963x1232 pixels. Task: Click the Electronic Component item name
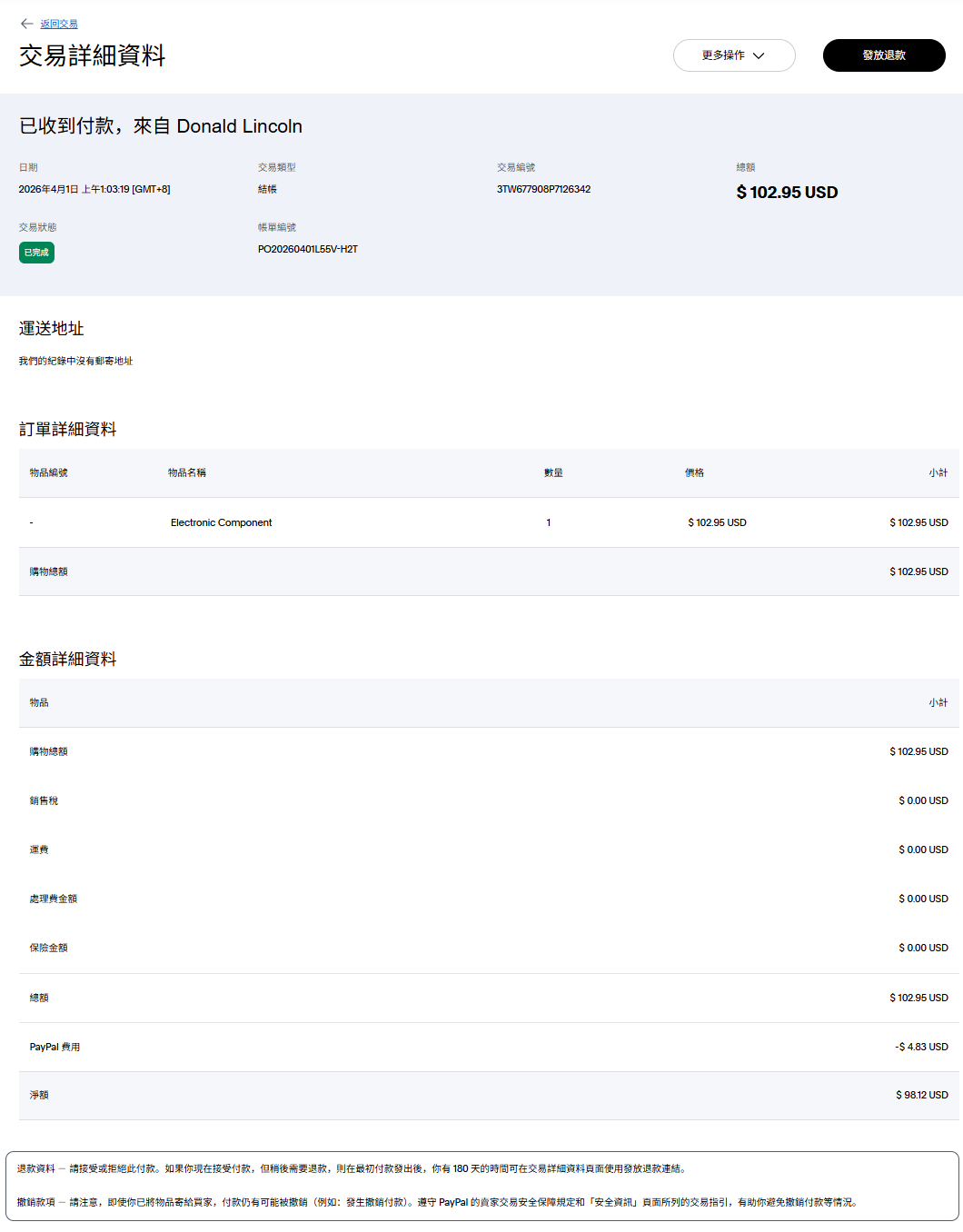coord(221,523)
